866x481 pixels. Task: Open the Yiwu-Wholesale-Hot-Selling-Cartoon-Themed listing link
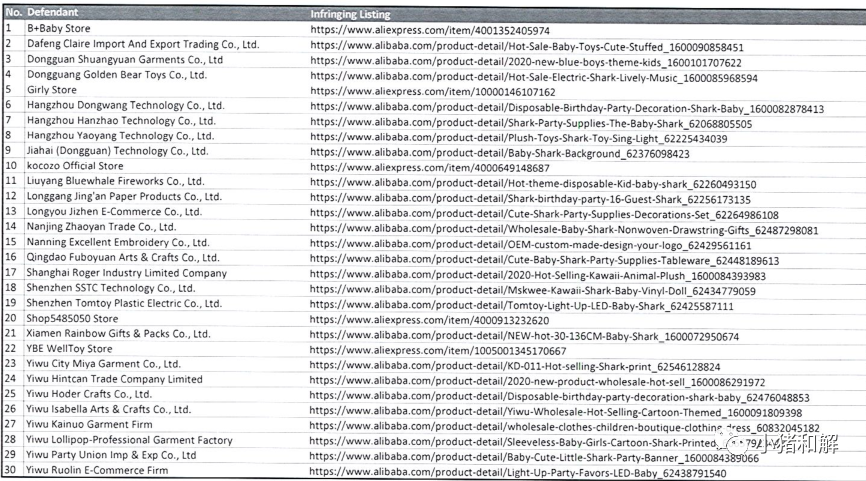pyautogui.click(x=556, y=413)
